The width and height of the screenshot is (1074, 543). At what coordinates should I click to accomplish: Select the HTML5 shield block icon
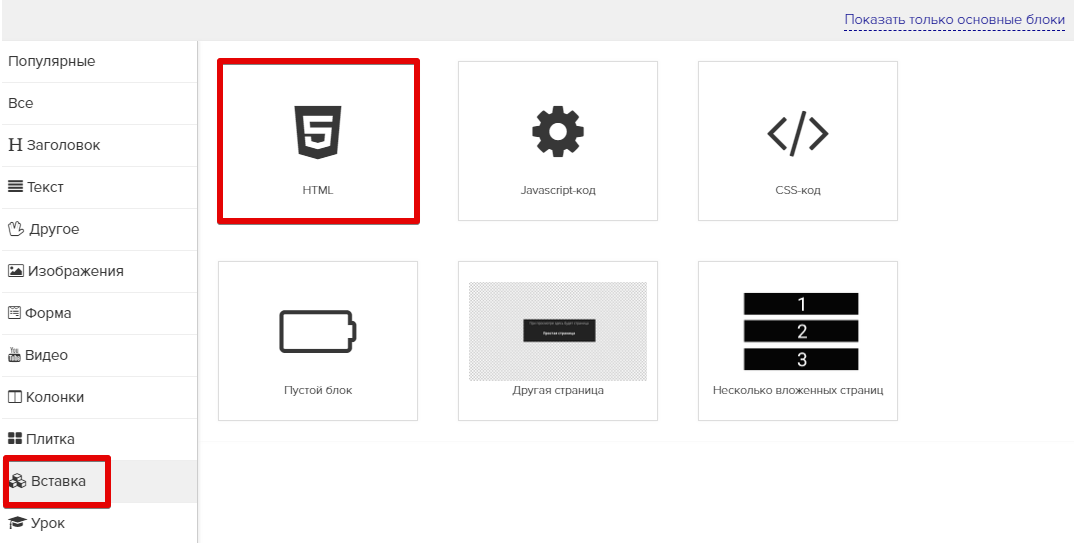tap(317, 132)
